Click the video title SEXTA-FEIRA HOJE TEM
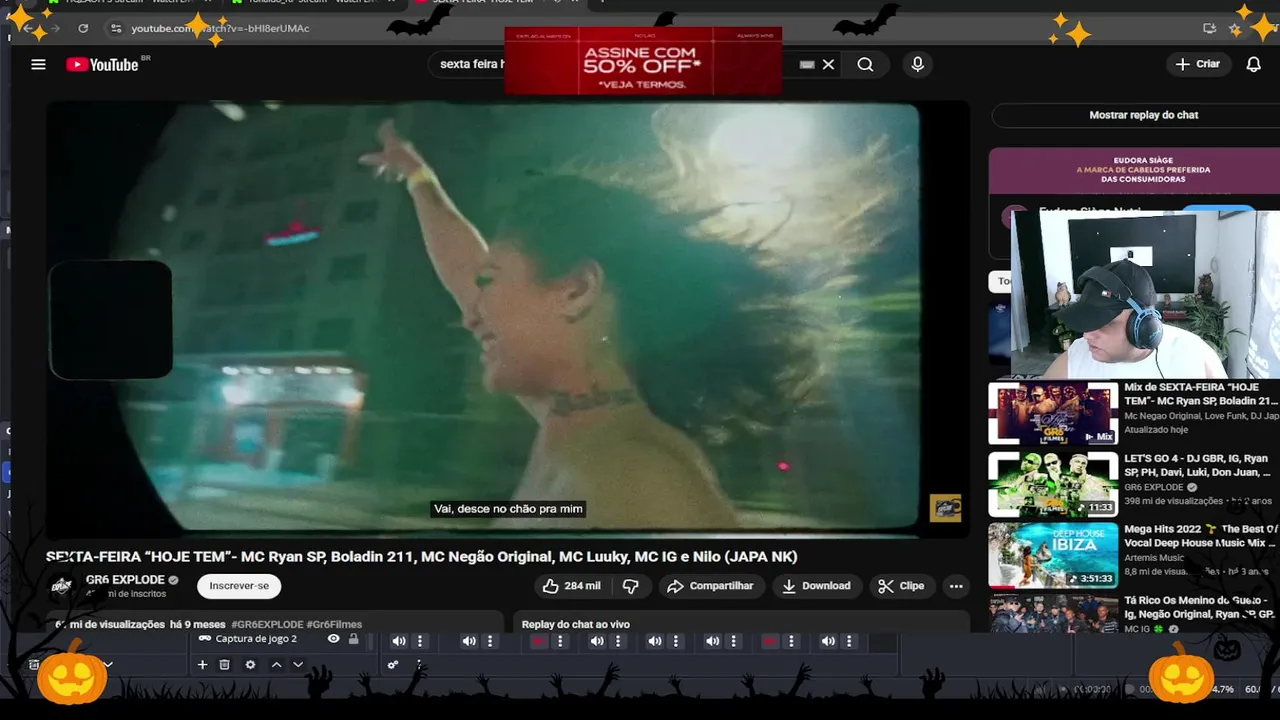Viewport: 1280px width, 720px height. pyautogui.click(x=422, y=556)
